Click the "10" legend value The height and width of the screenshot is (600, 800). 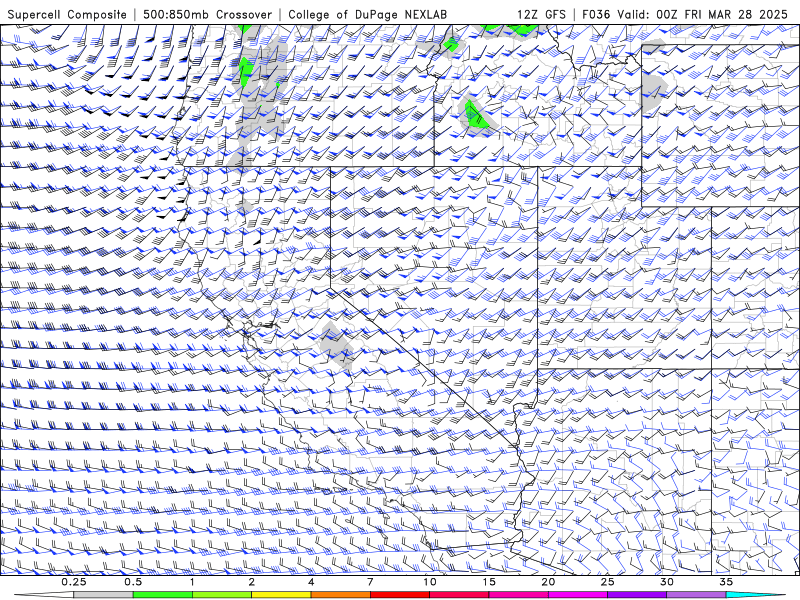(x=430, y=582)
